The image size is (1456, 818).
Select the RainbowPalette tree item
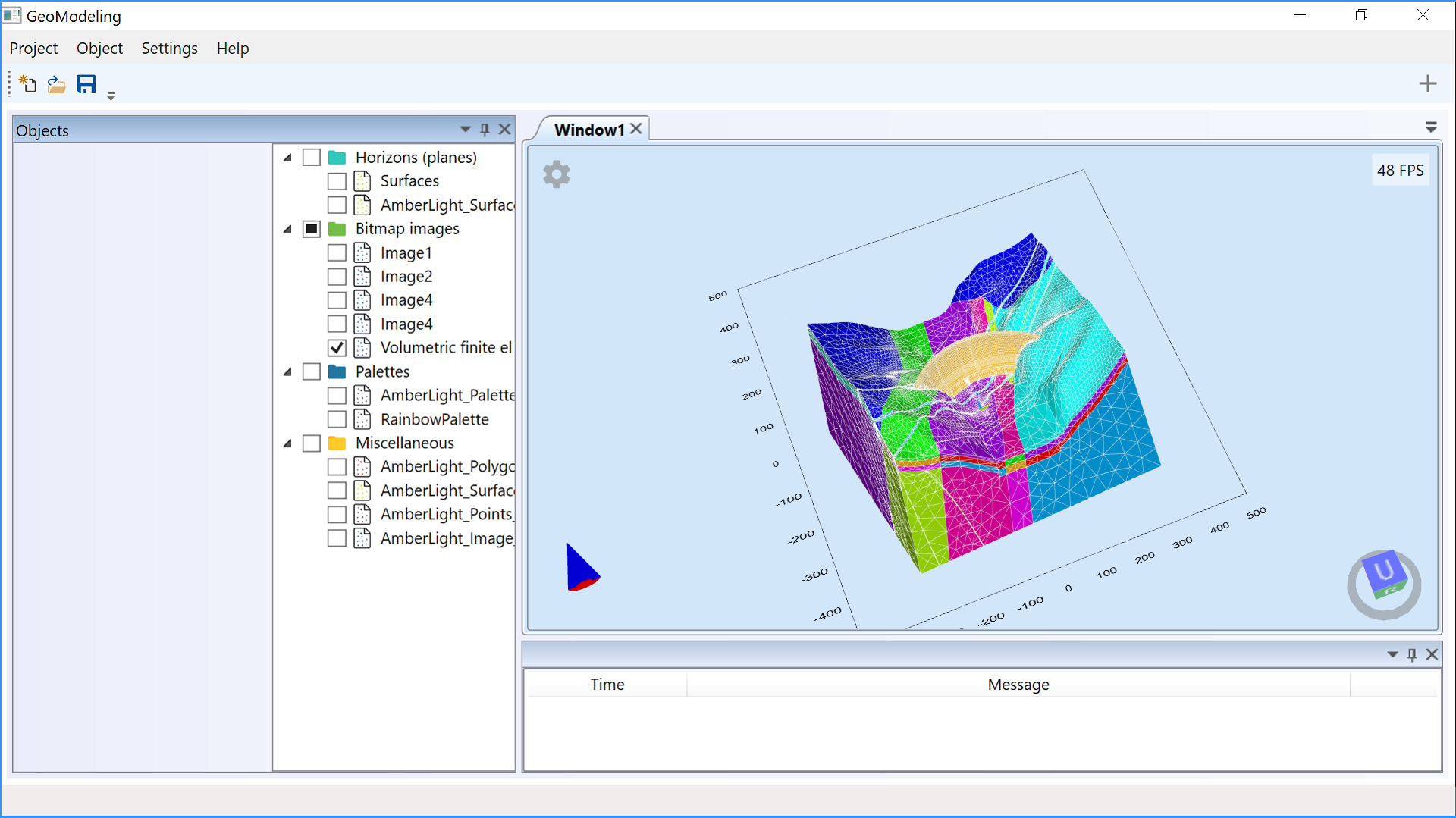point(435,419)
